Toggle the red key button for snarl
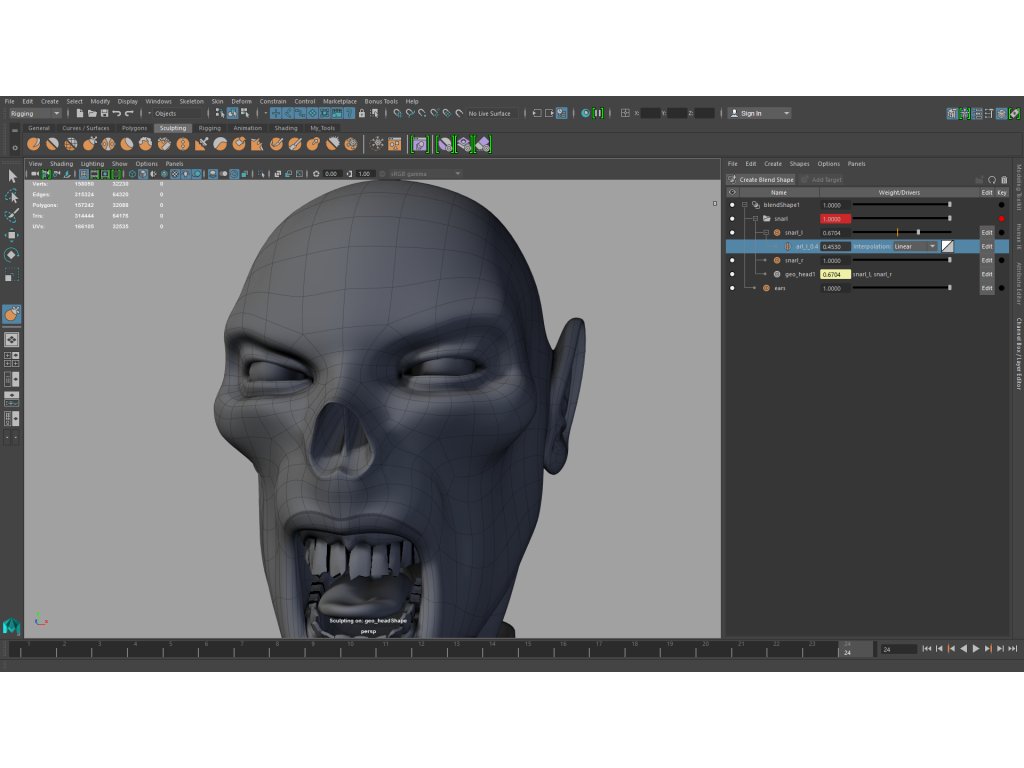Image resolution: width=1024 pixels, height=768 pixels. [x=1002, y=218]
